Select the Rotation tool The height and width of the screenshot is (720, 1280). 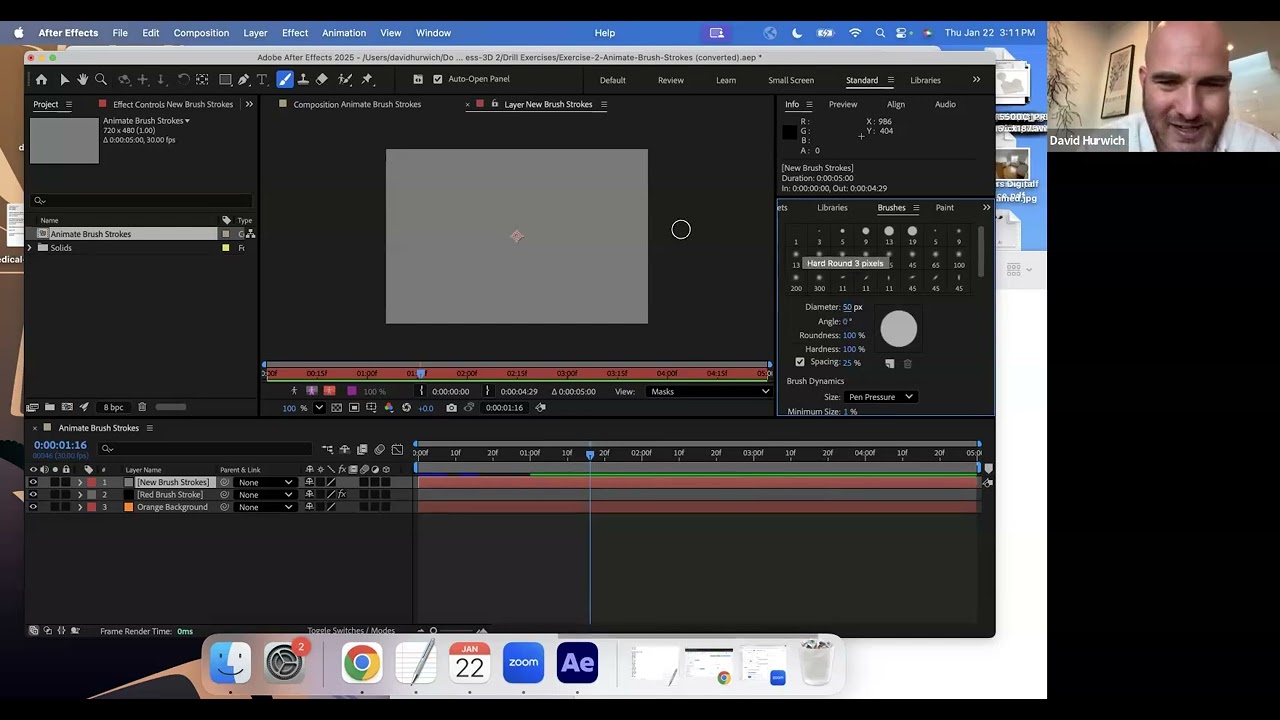click(183, 79)
